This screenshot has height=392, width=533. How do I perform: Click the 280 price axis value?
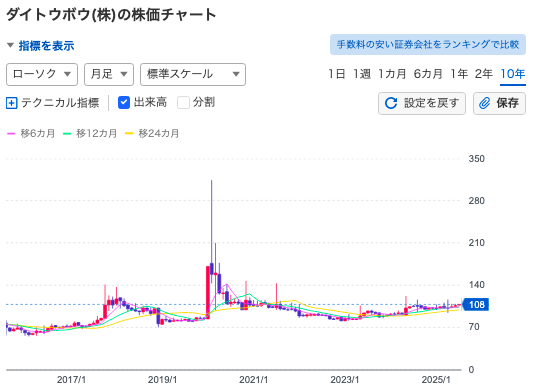click(x=476, y=201)
